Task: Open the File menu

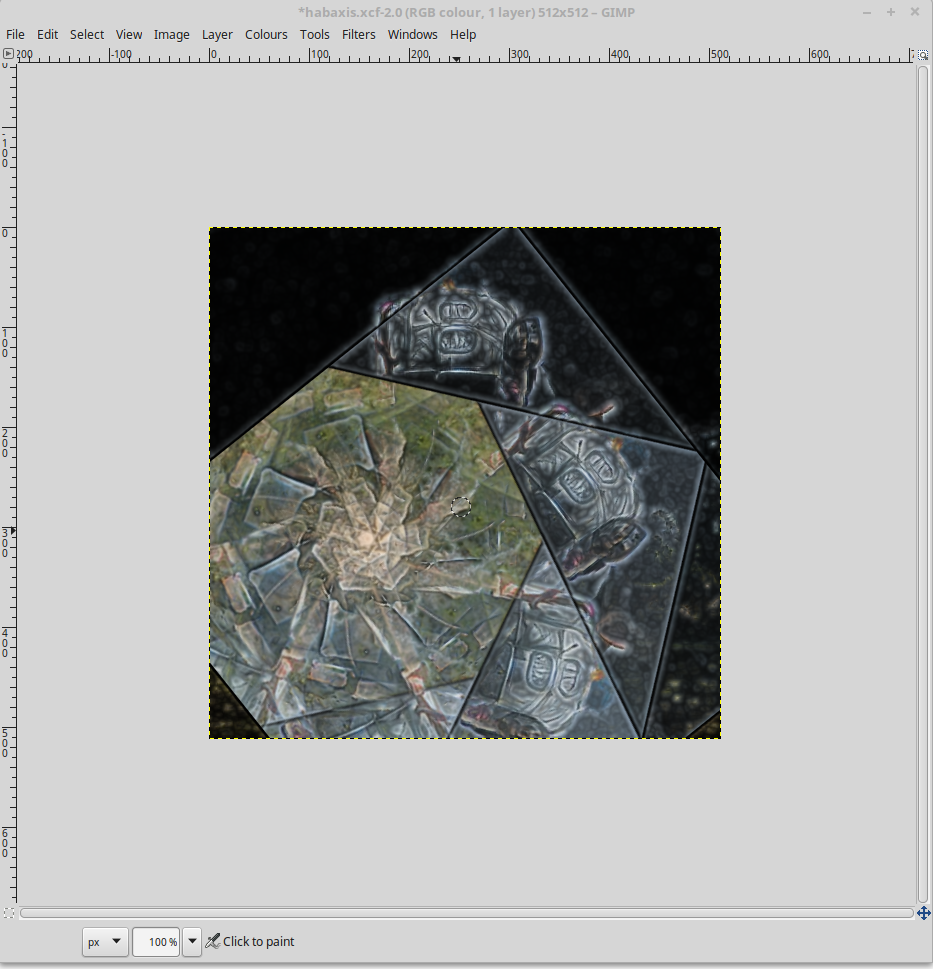Action: tap(15, 34)
